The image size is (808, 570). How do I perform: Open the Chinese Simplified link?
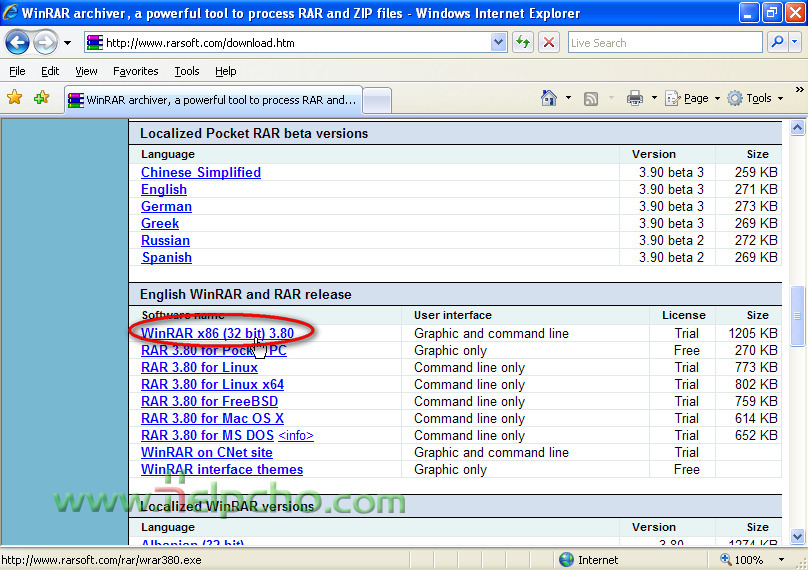click(201, 172)
